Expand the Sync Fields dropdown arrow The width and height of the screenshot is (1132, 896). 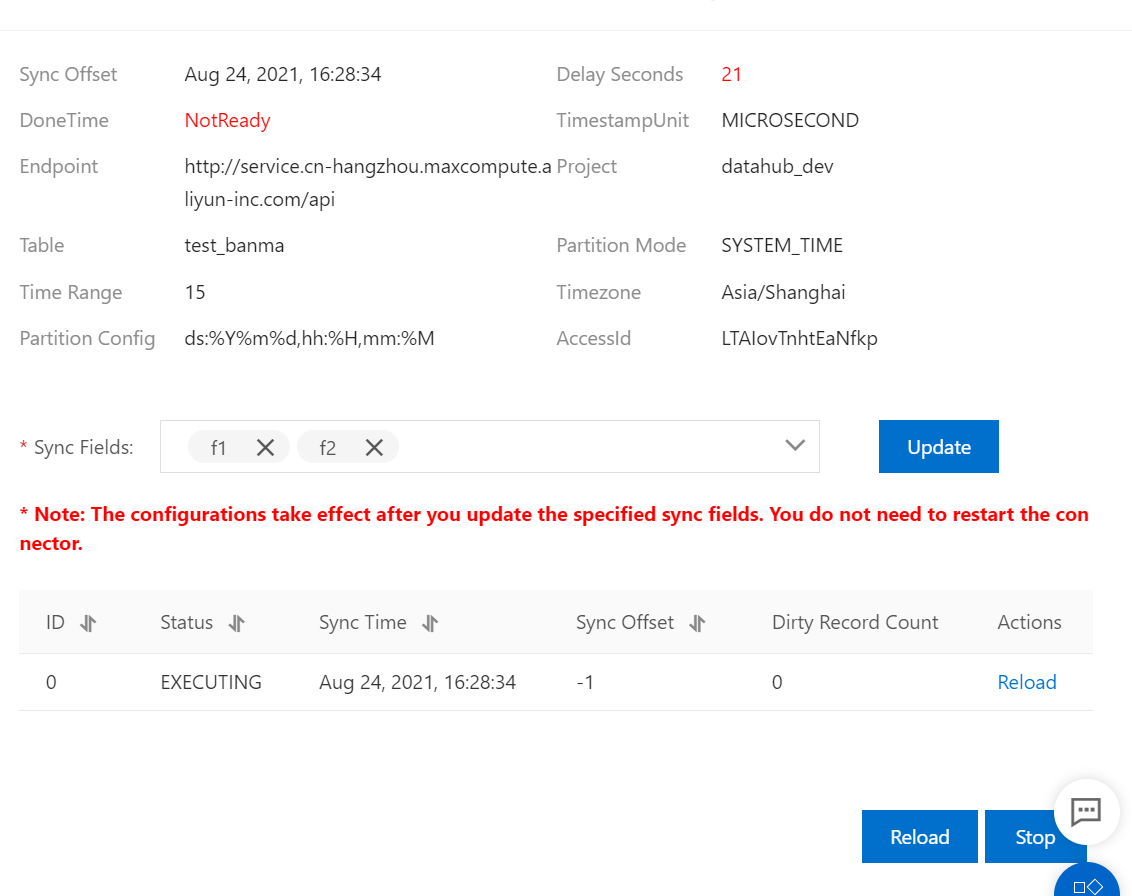pyautogui.click(x=795, y=446)
